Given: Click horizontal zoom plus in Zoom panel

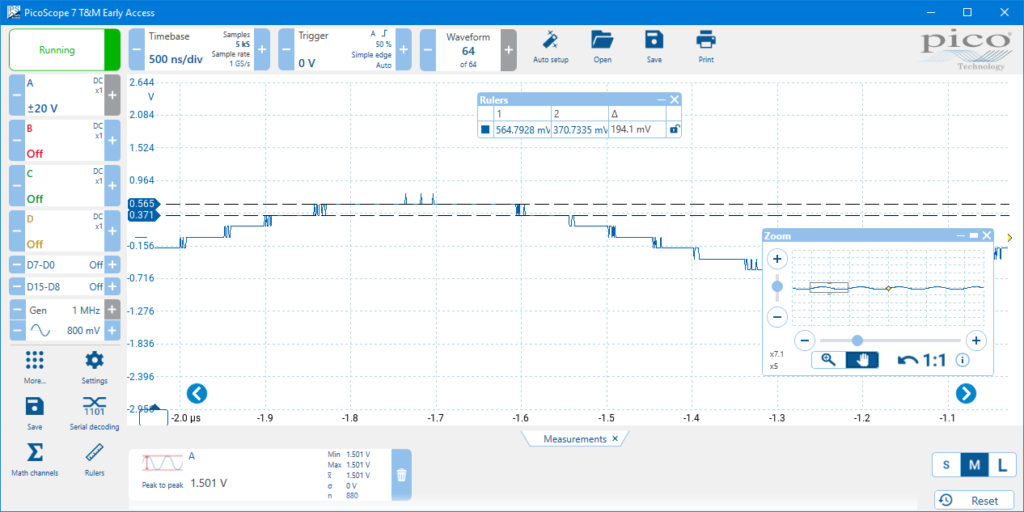Looking at the screenshot, I should click(976, 340).
